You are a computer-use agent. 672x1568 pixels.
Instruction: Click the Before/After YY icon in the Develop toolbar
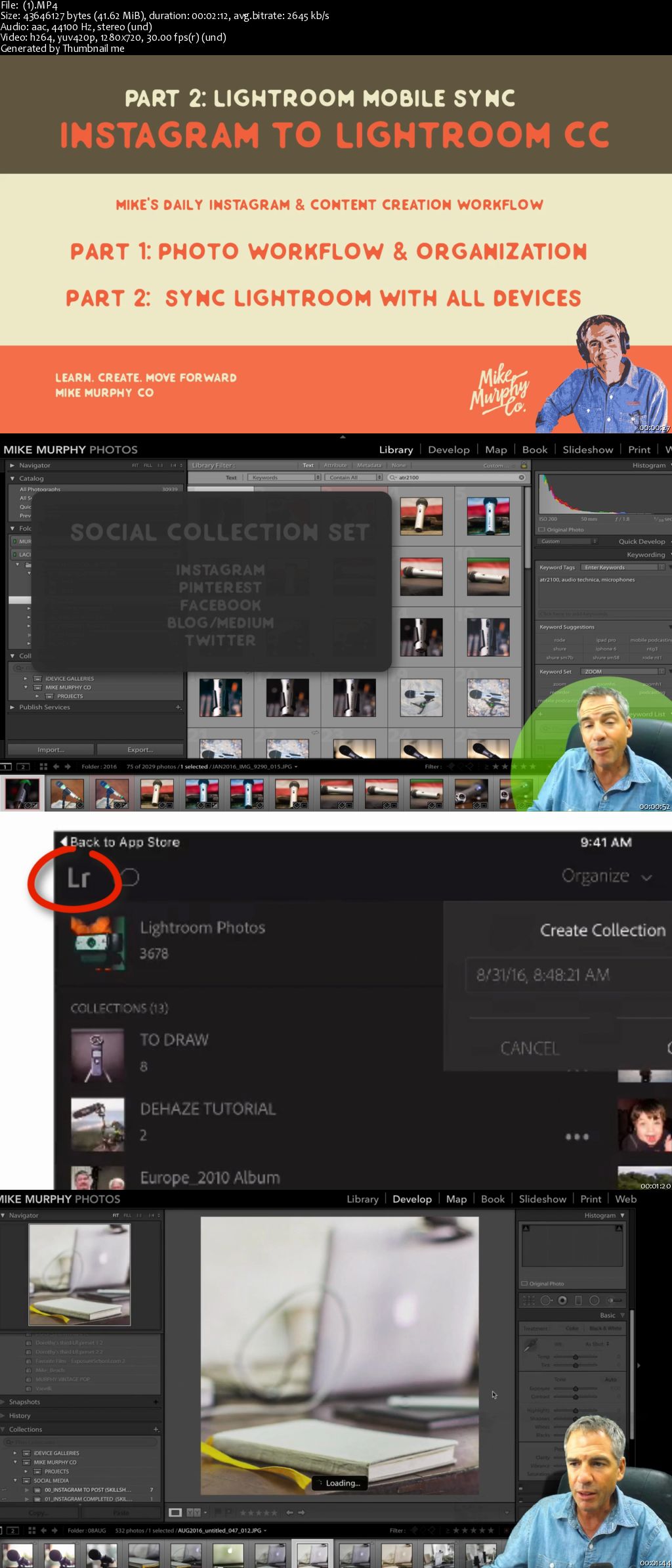click(x=194, y=1512)
